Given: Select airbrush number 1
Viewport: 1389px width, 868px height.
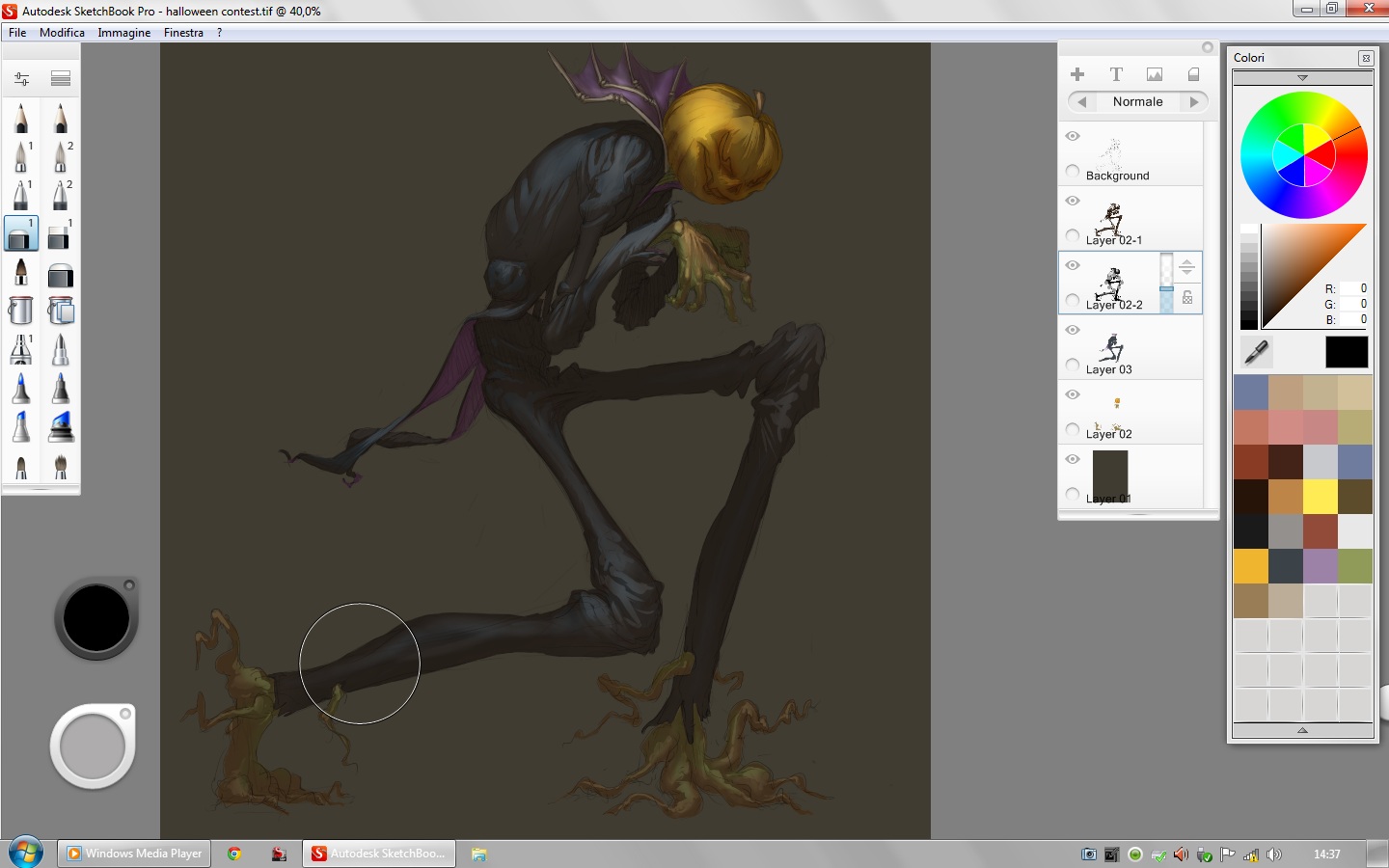Looking at the screenshot, I should click(21, 156).
